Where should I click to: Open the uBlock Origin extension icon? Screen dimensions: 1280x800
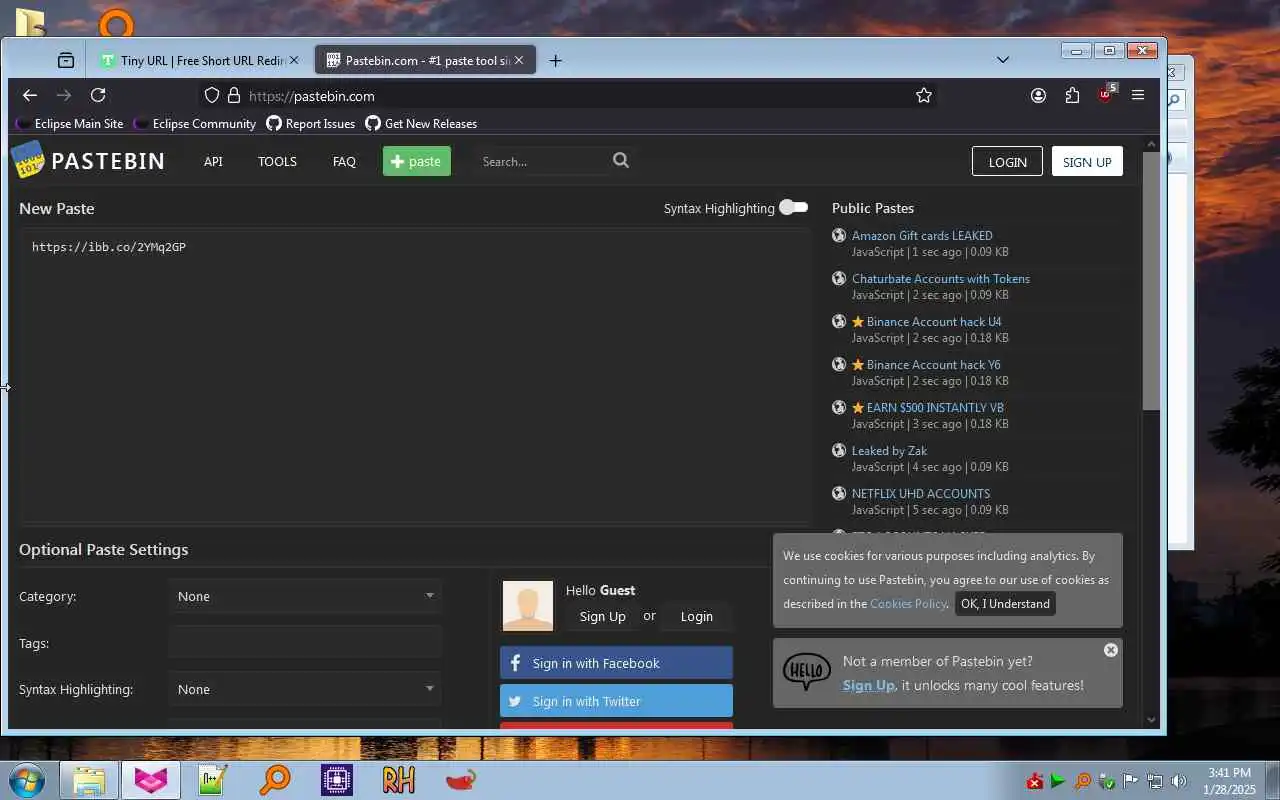(x=1106, y=94)
